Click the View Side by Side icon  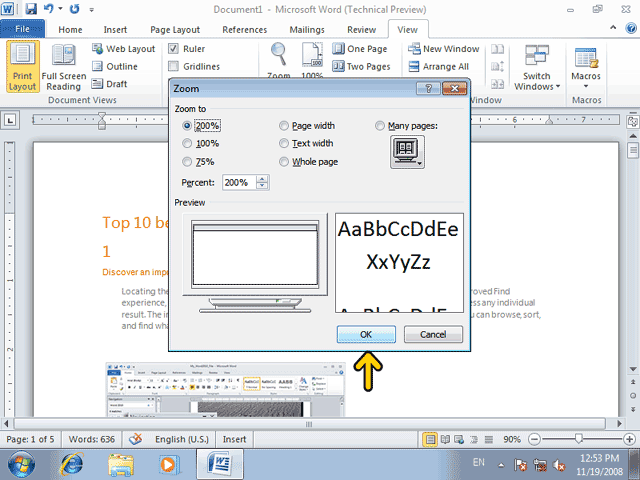pyautogui.click(x=497, y=49)
